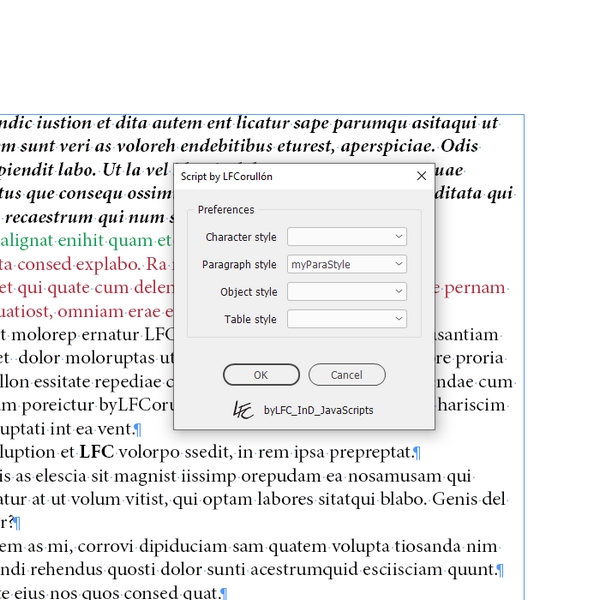This screenshot has width=600, height=600.
Task: Click the LFC signature logo icon
Action: coord(243,410)
